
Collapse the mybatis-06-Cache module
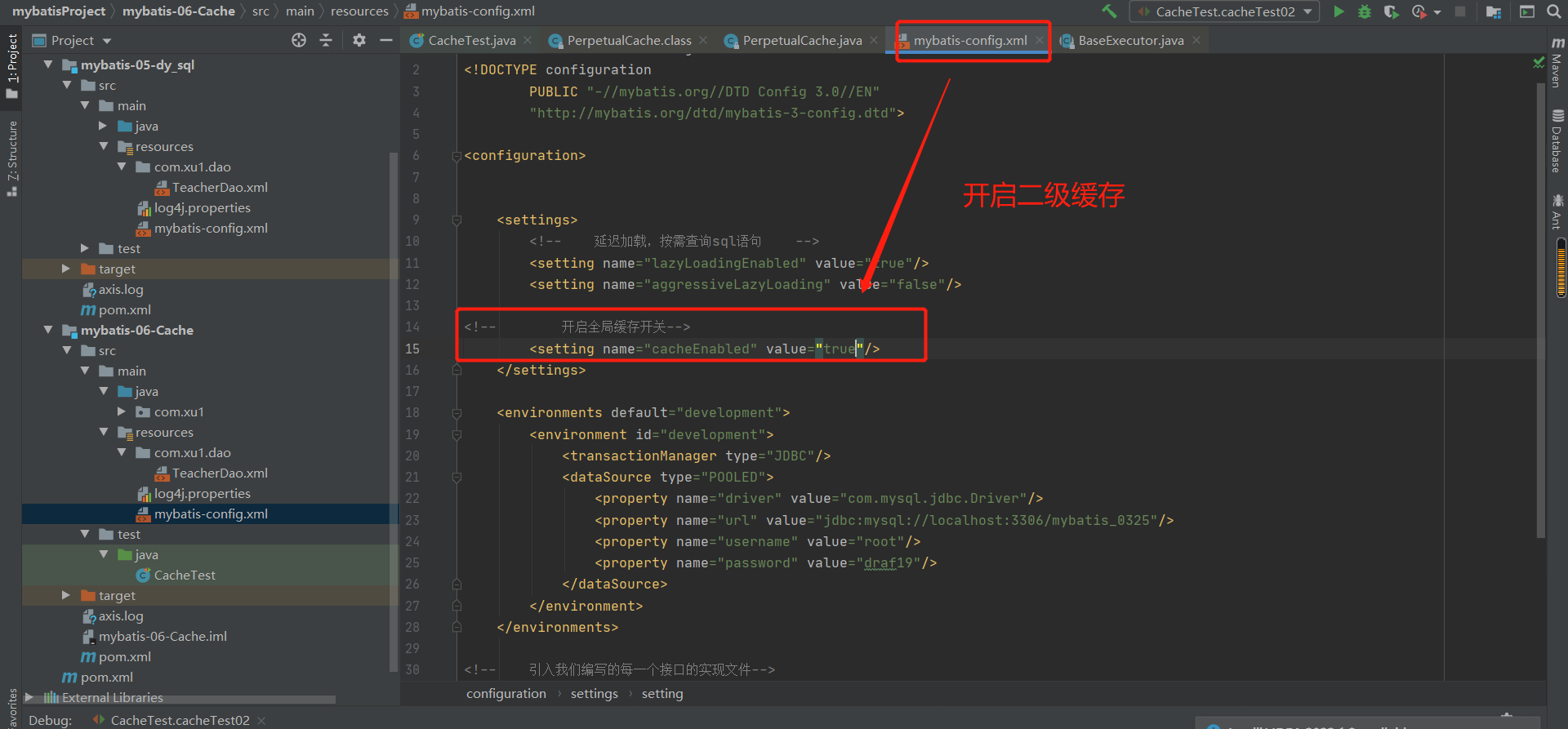48,330
